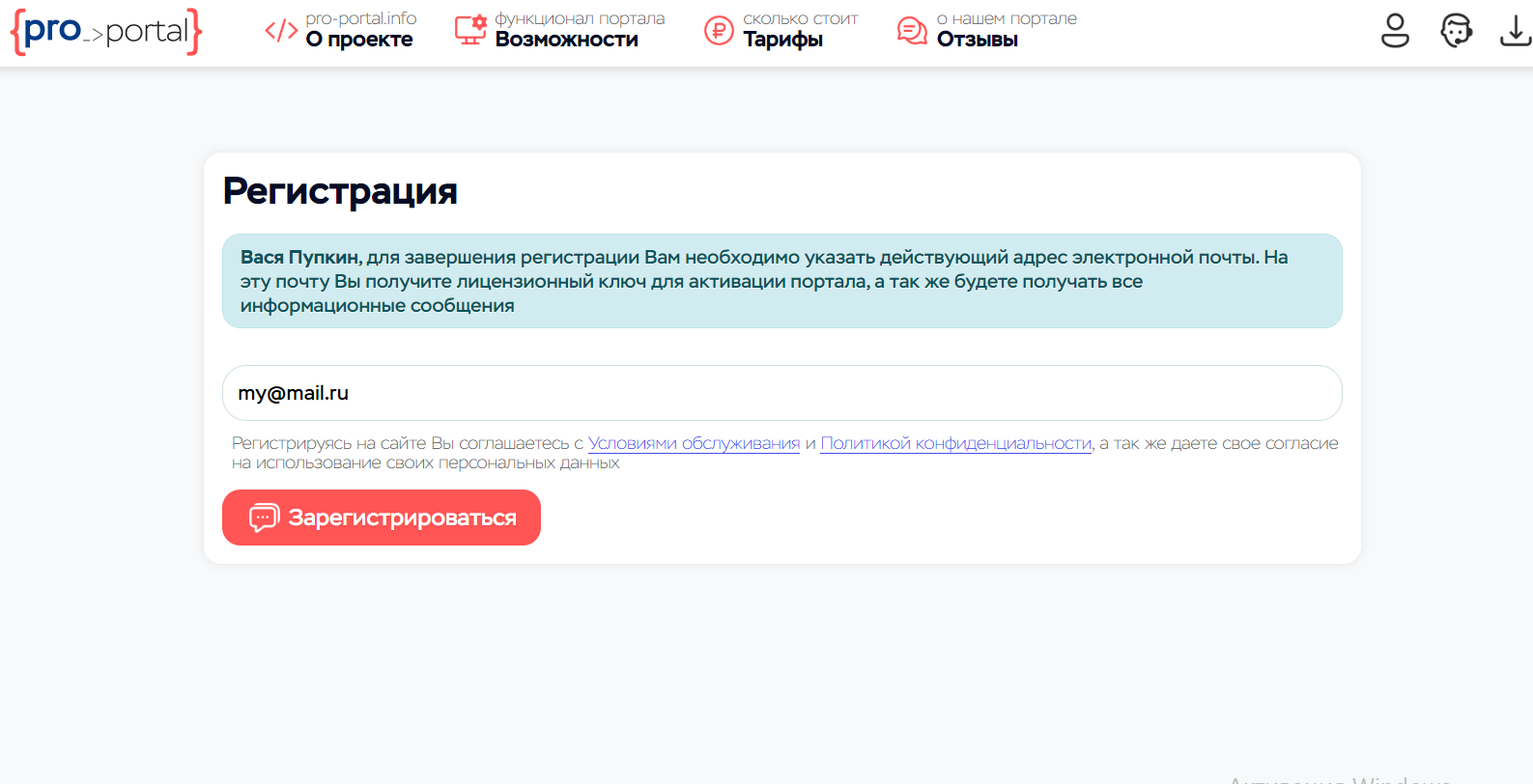This screenshot has width=1533, height=784.
Task: Focus the email field containing my@mail.ru
Action: click(781, 393)
